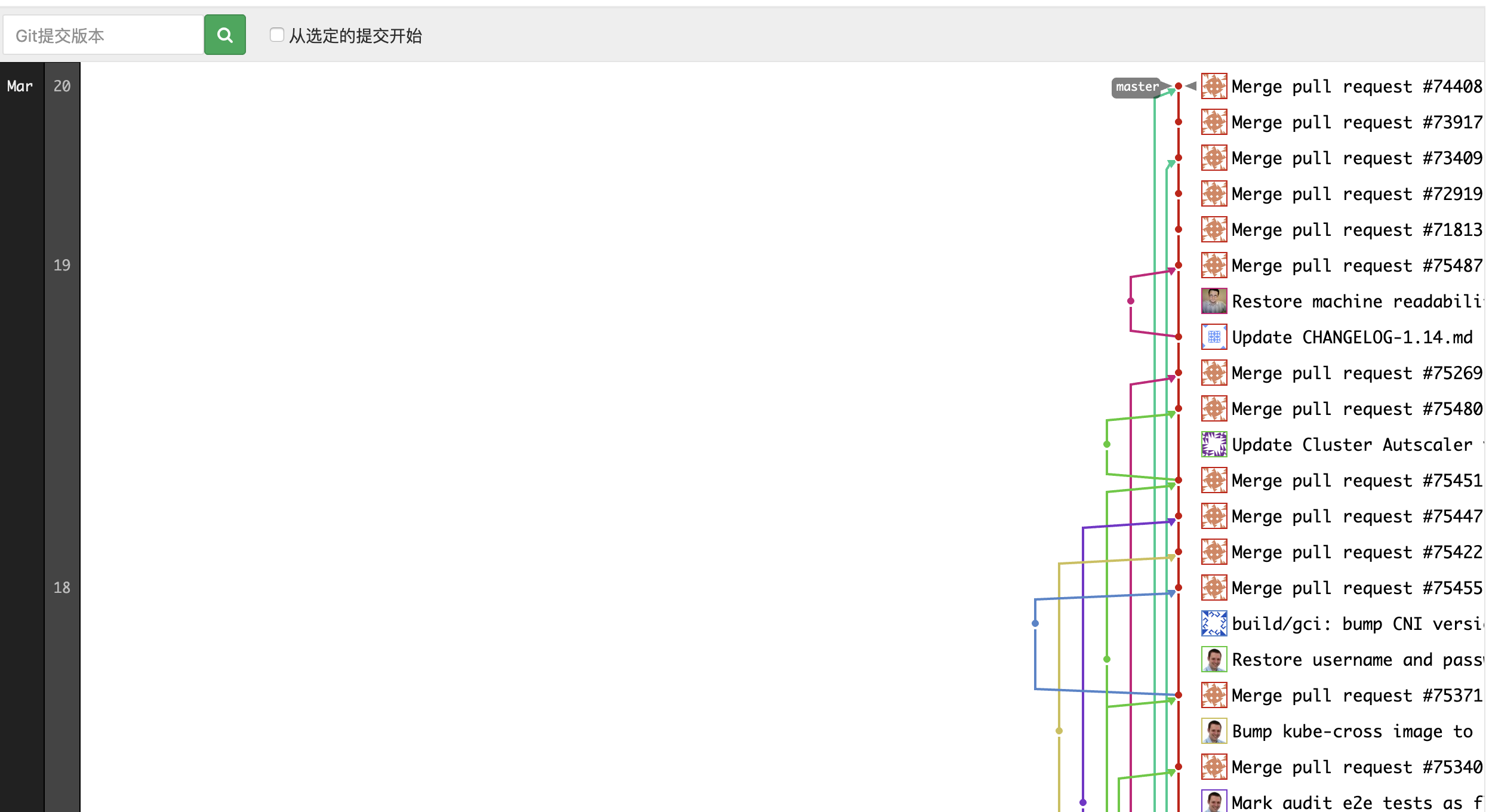This screenshot has width=1489, height=812.
Task: Click the Git提交版本 search field
Action: [101, 34]
